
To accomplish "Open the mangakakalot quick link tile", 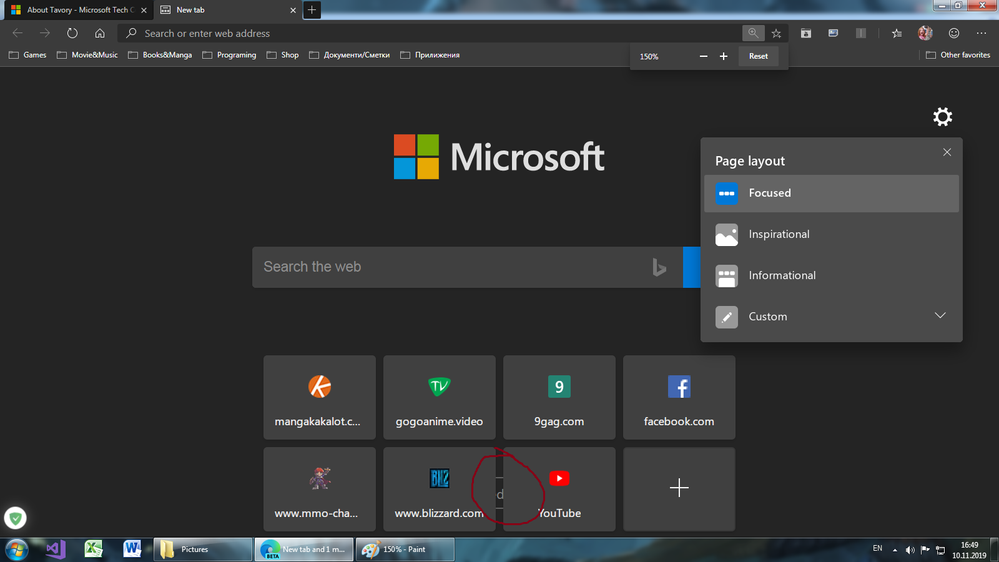I will pyautogui.click(x=319, y=398).
